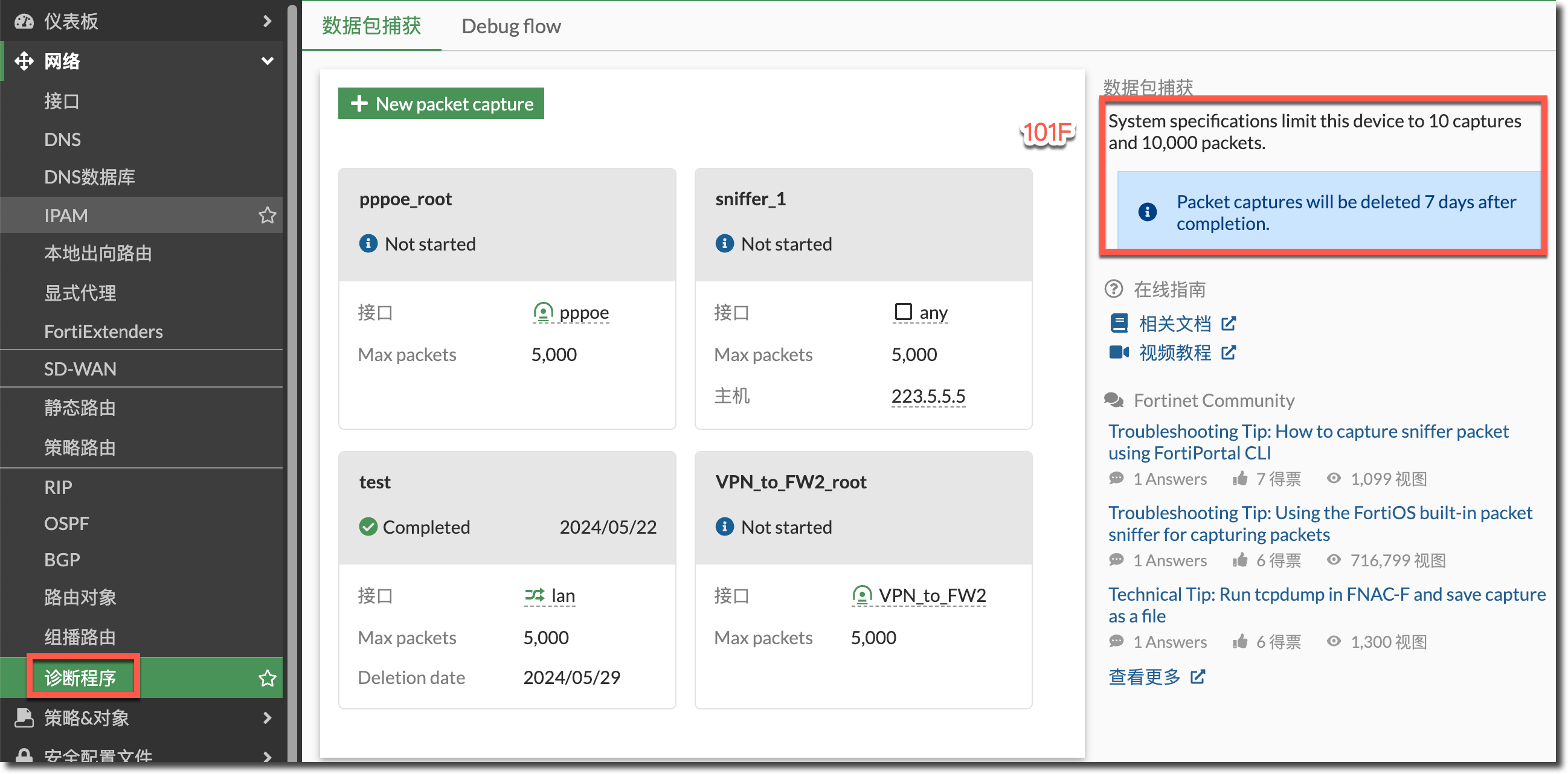Click the info icon on pppoe_root card
The image size is (1568, 774).
click(x=368, y=243)
